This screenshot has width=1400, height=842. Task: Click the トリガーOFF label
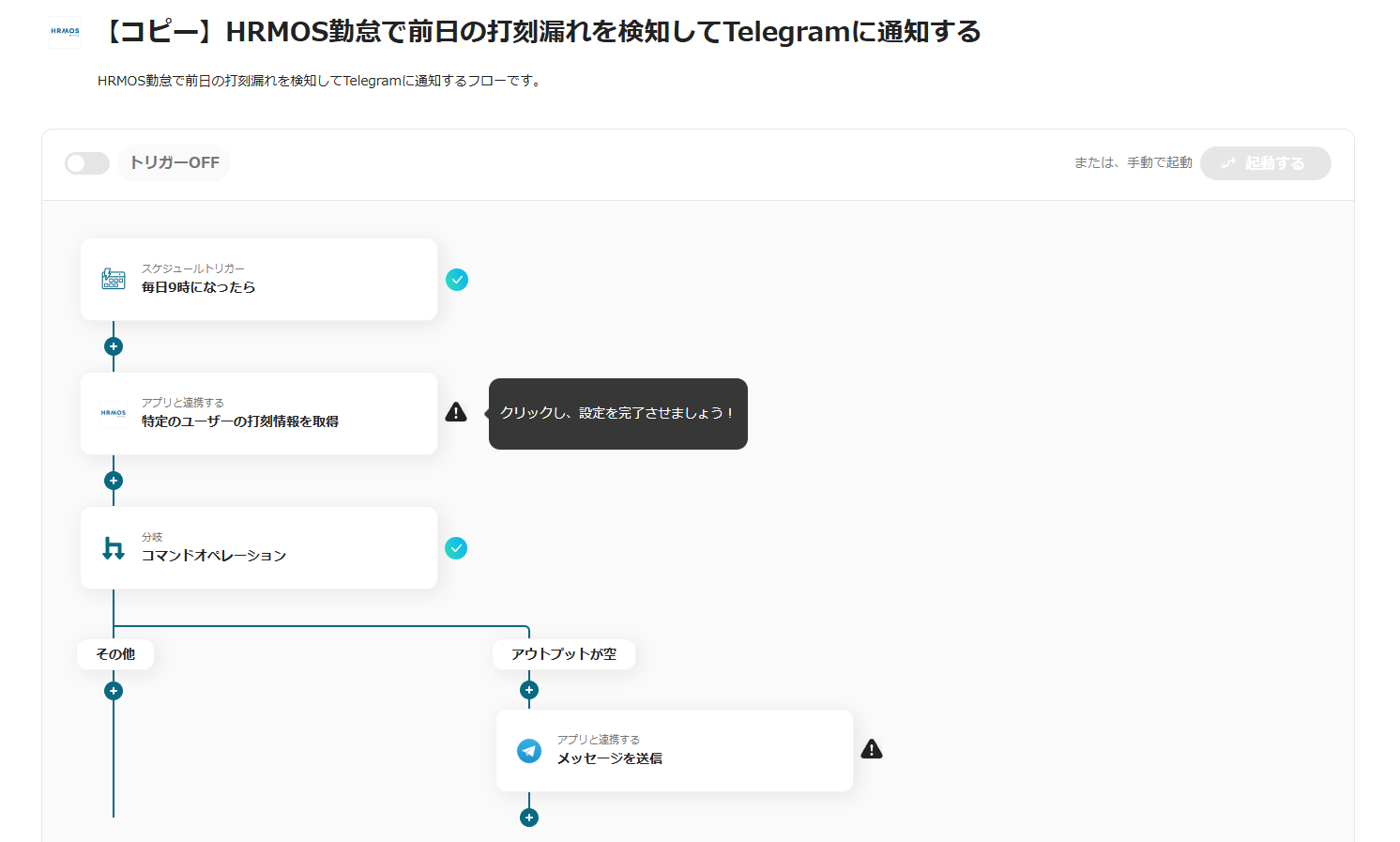click(175, 163)
